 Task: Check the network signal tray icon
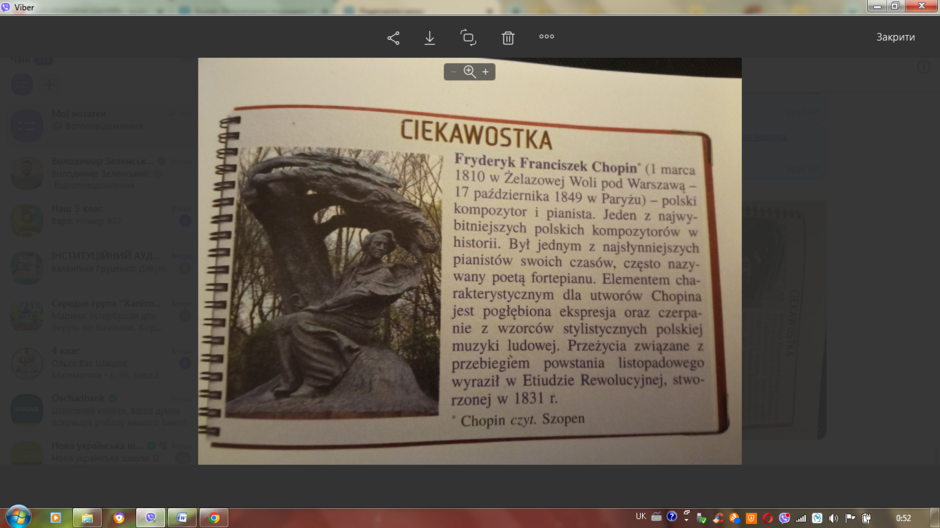801,518
